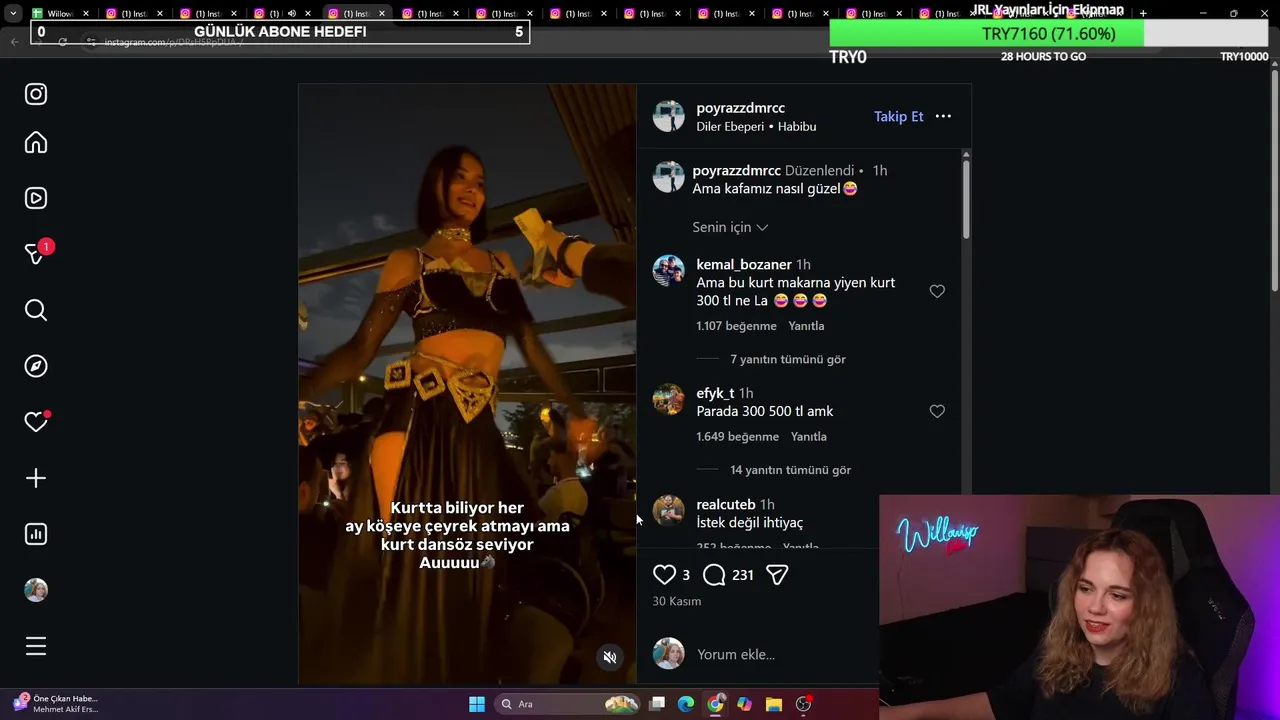Share the post with the paper plane icon

click(777, 574)
